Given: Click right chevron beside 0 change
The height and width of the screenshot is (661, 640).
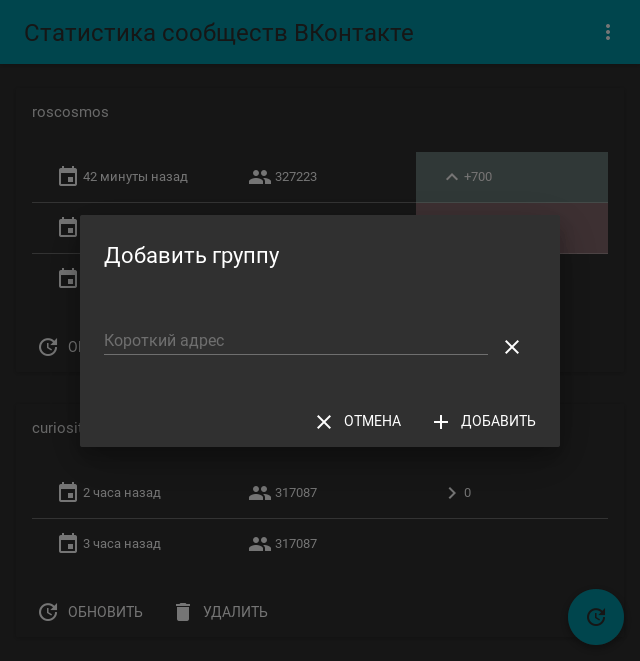Looking at the screenshot, I should pyautogui.click(x=452, y=493).
